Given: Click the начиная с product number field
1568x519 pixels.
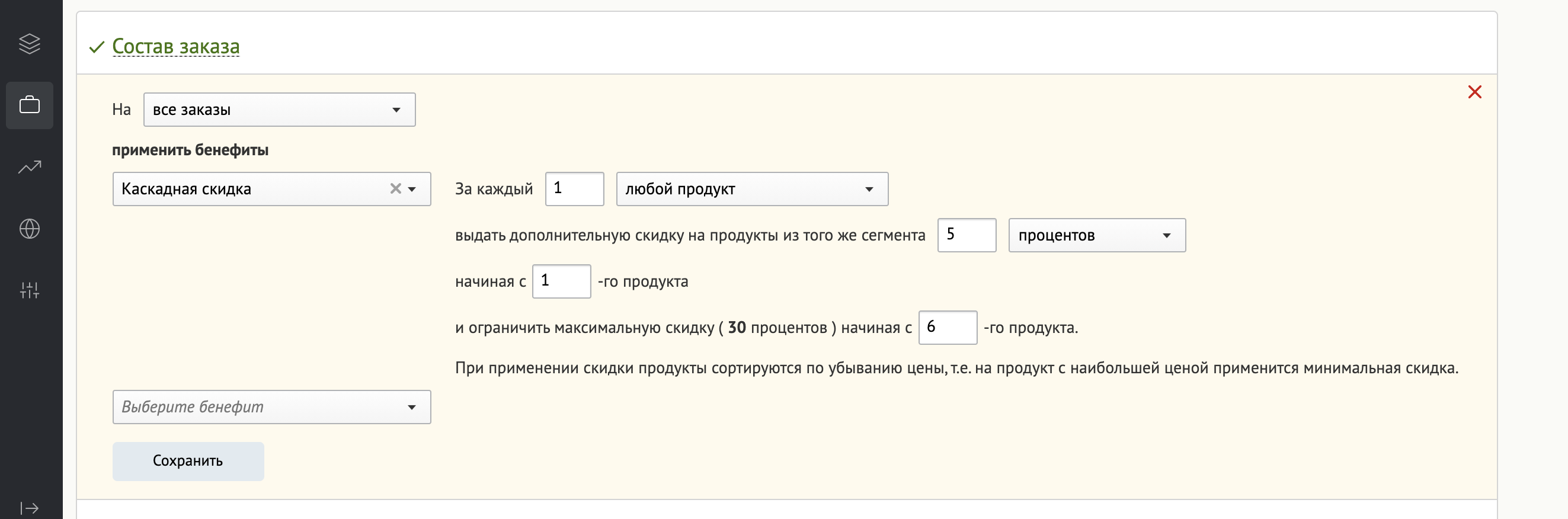Looking at the screenshot, I should [561, 281].
